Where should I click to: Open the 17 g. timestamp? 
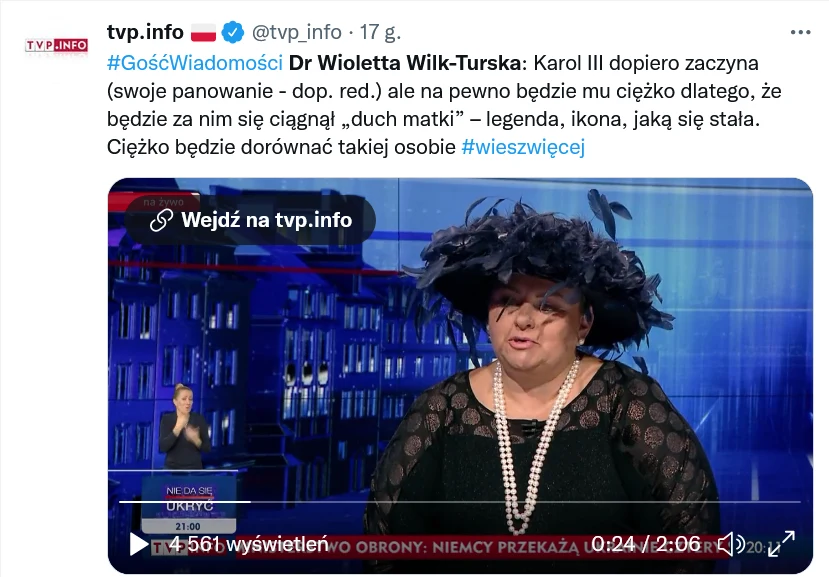[380, 32]
